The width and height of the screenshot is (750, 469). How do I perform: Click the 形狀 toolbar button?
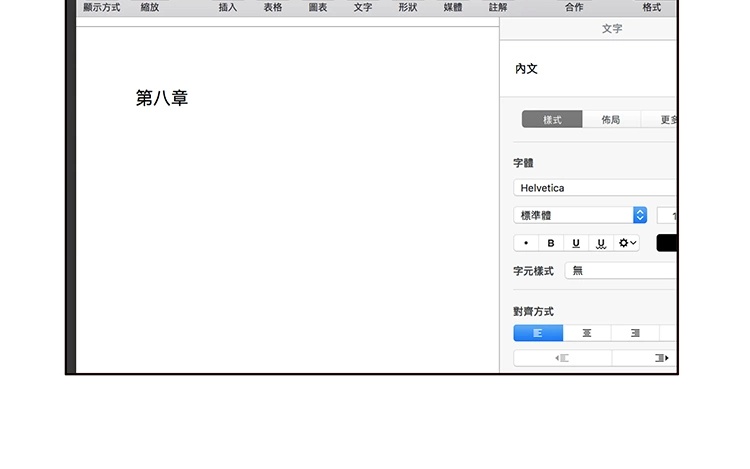pyautogui.click(x=408, y=7)
